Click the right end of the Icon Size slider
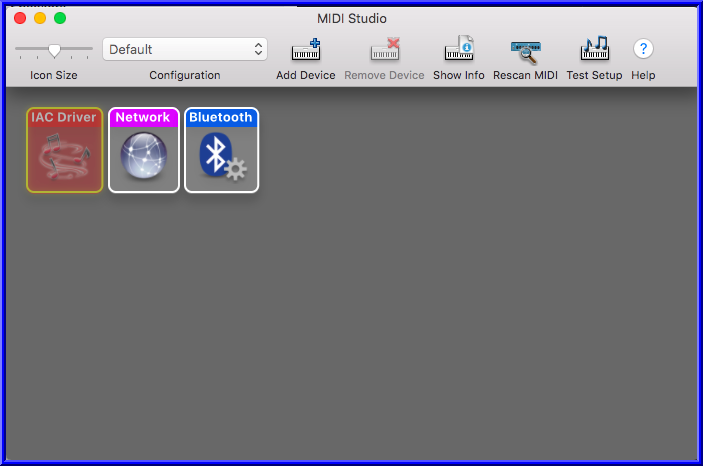Screen dimensions: 703x466 coord(91,48)
